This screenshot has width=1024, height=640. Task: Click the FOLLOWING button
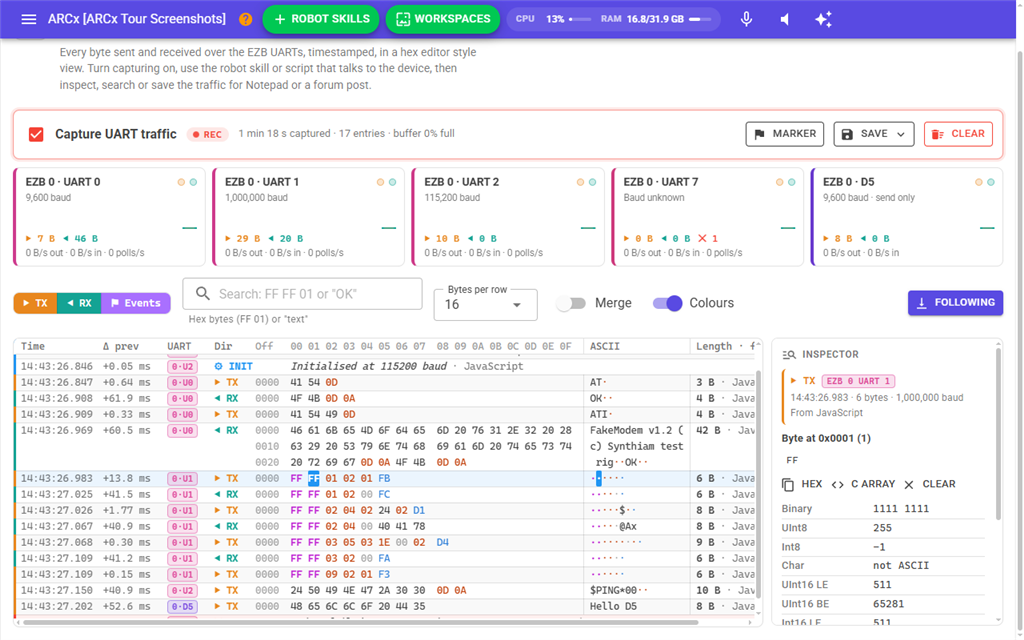click(x=955, y=302)
